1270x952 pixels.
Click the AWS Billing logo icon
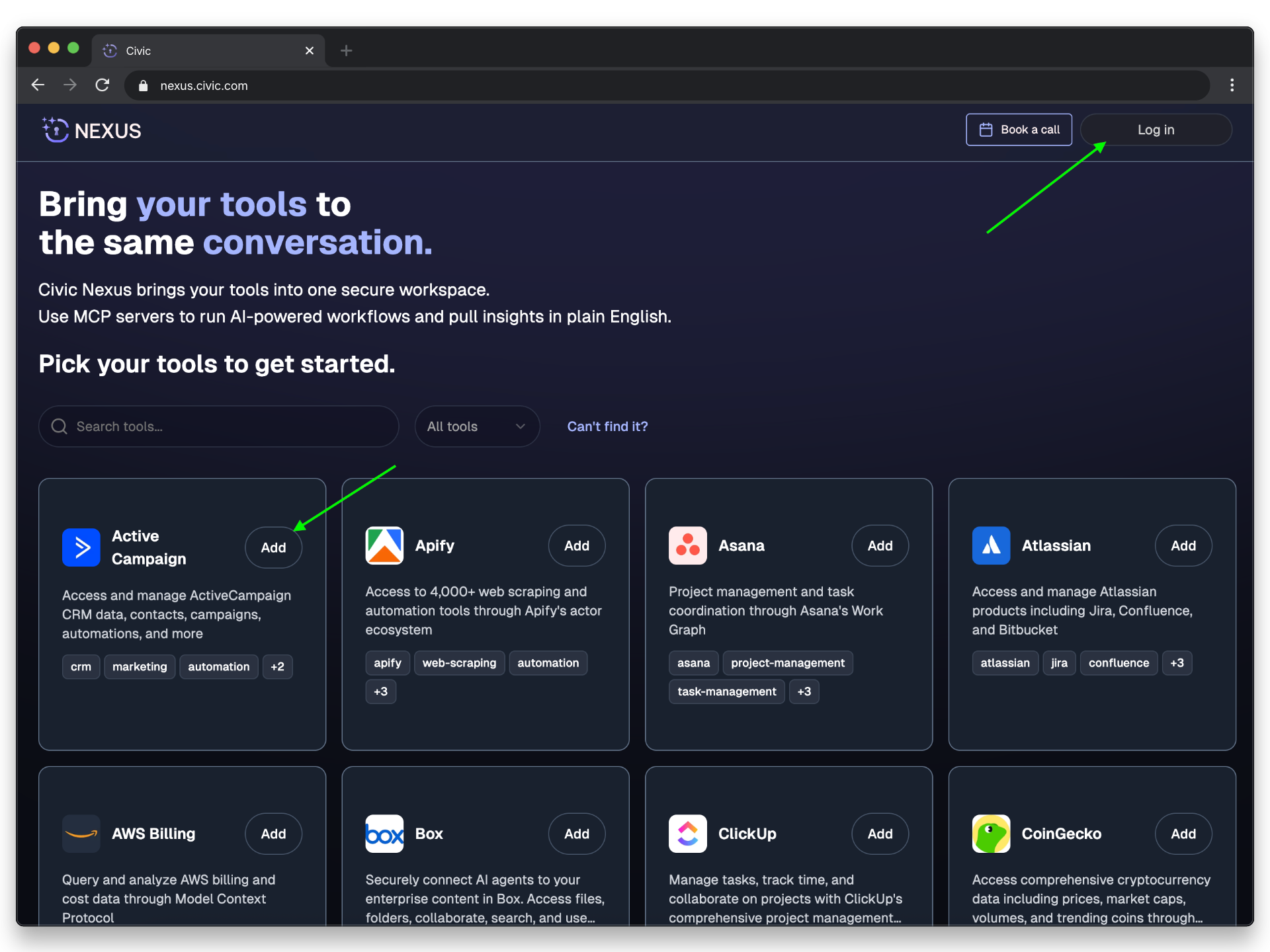81,834
